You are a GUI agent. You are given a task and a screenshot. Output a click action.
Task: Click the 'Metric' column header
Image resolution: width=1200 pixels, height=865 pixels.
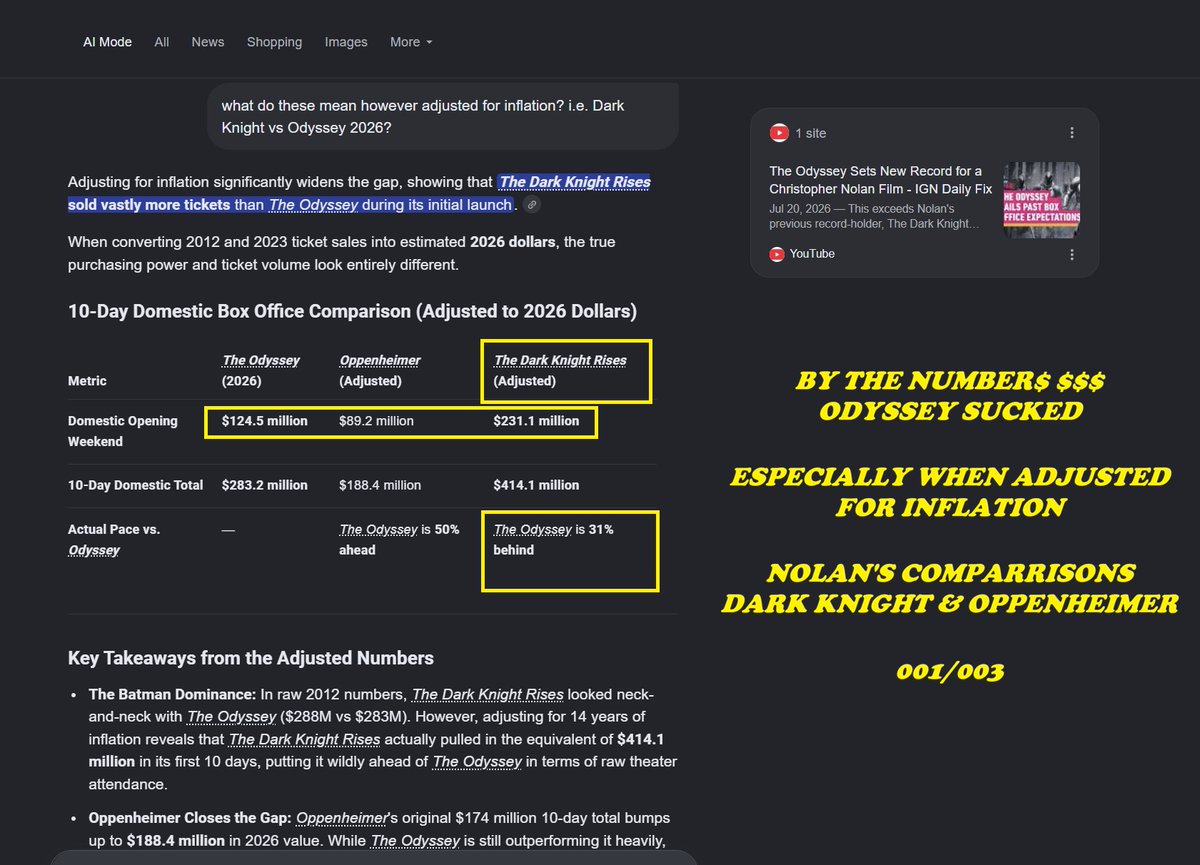[87, 381]
